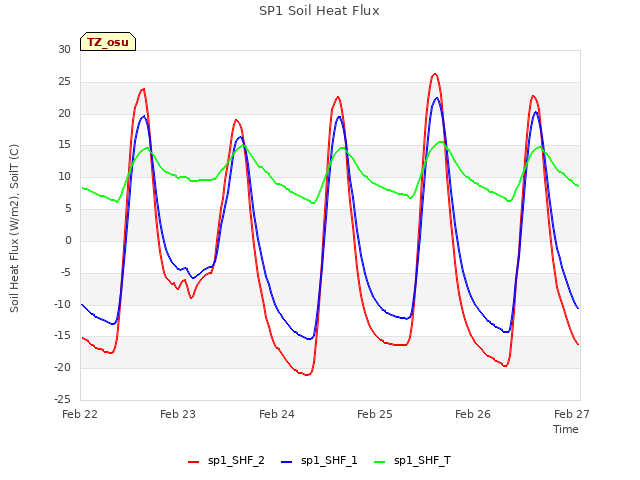Click the red curve's highest peak on Feb 25
This screenshot has height=480, width=640.
[435, 74]
